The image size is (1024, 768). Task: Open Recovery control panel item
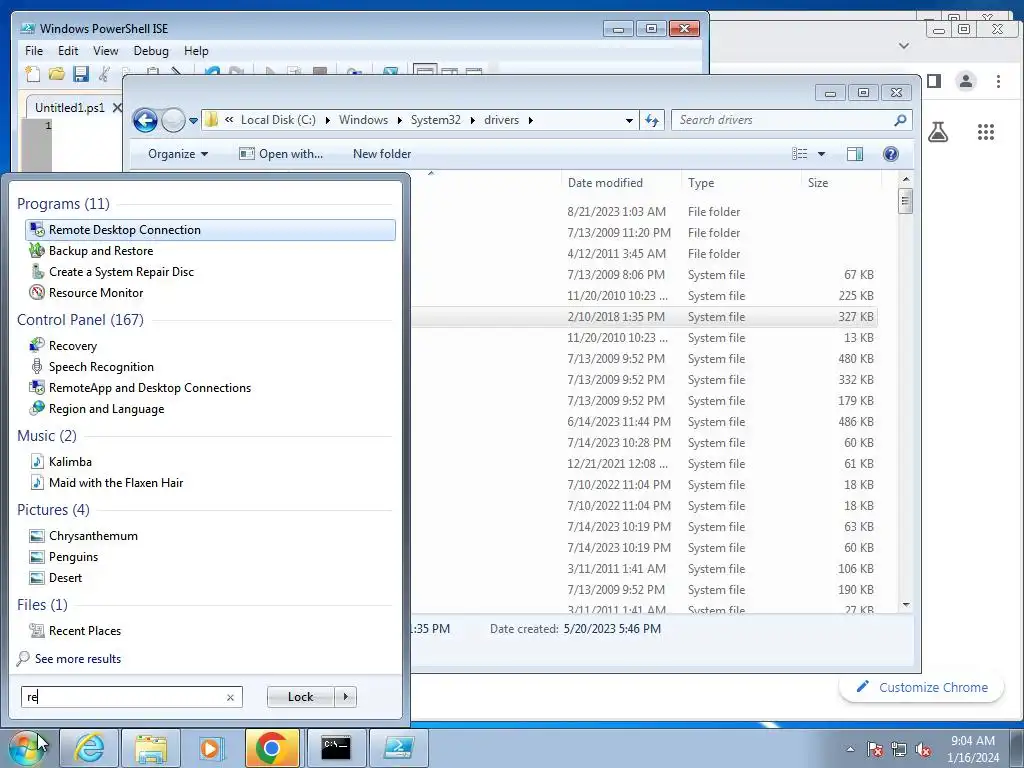72,345
